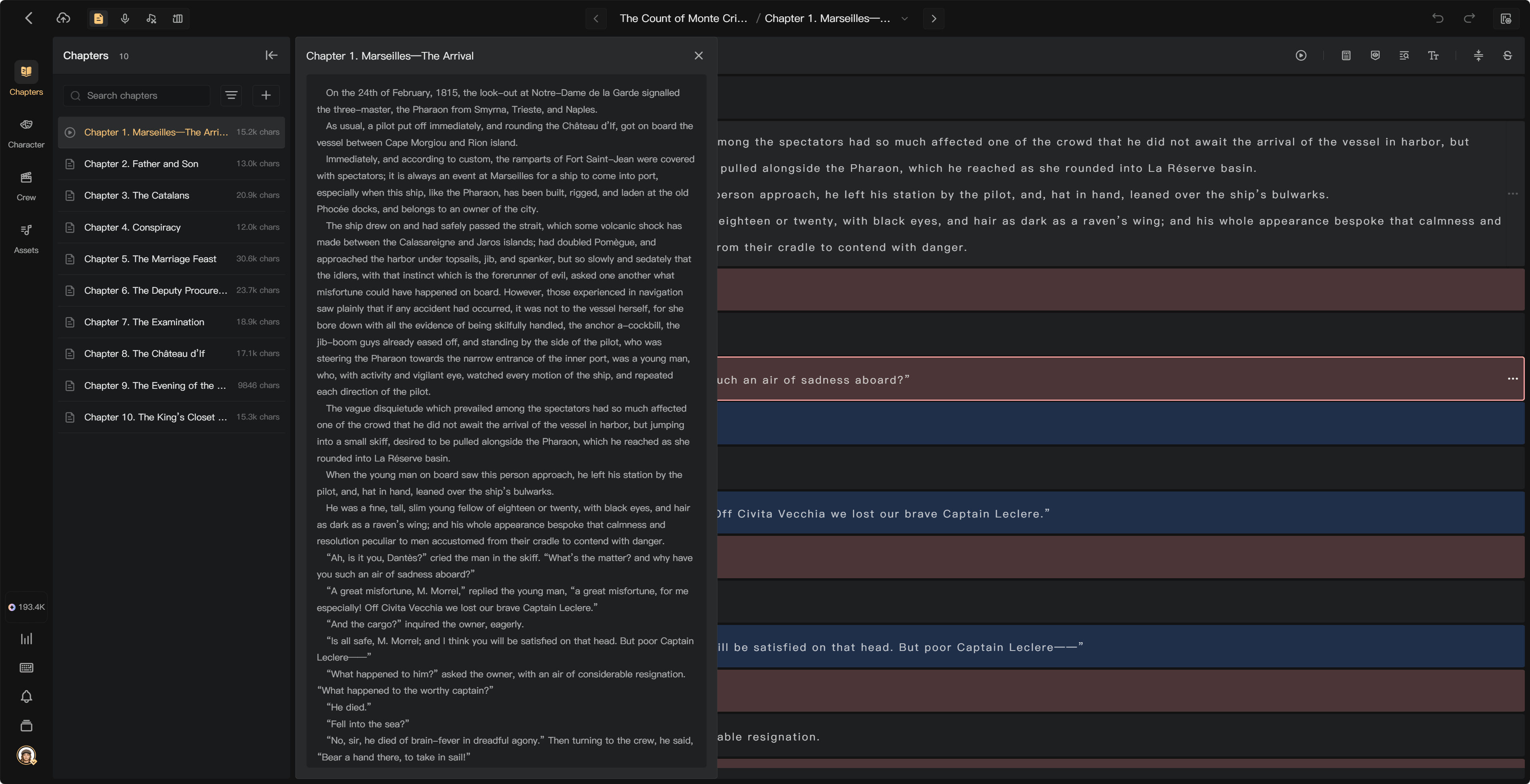
Task: Click the play circle toolbar icon
Action: click(x=1301, y=55)
